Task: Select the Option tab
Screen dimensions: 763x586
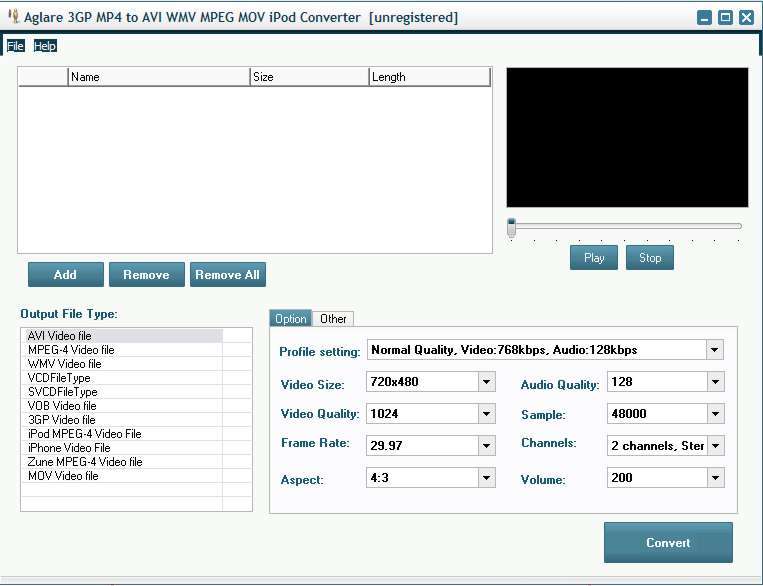Action: pos(291,319)
